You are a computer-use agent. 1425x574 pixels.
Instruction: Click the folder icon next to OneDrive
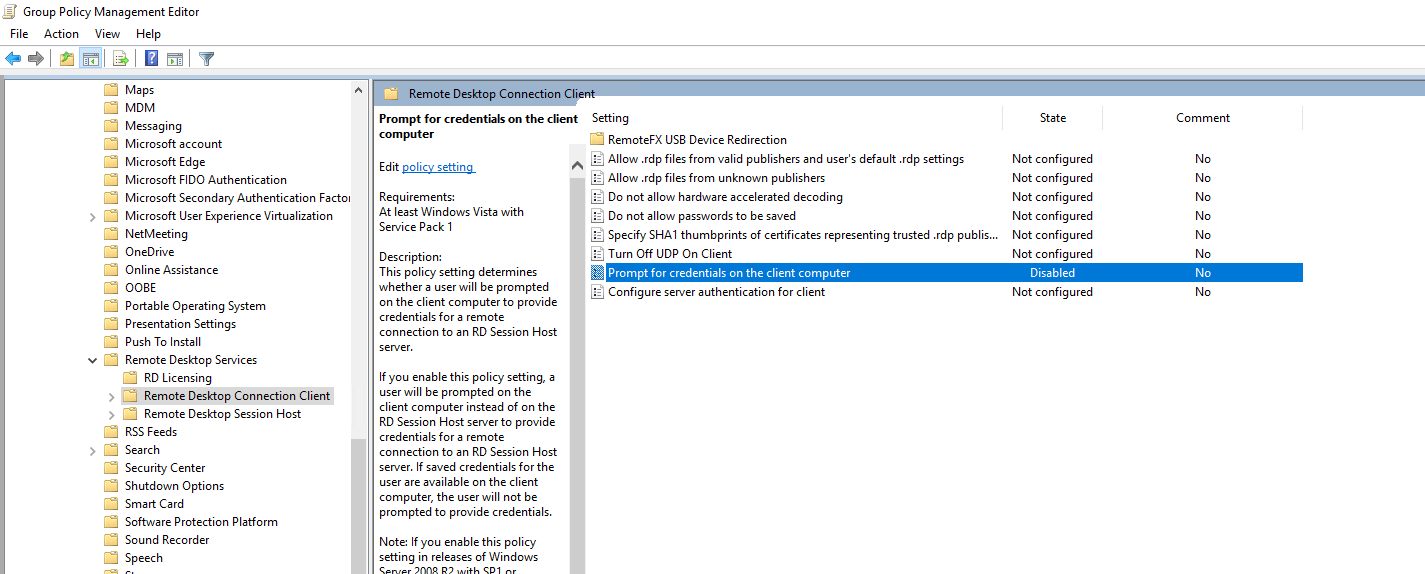point(111,252)
